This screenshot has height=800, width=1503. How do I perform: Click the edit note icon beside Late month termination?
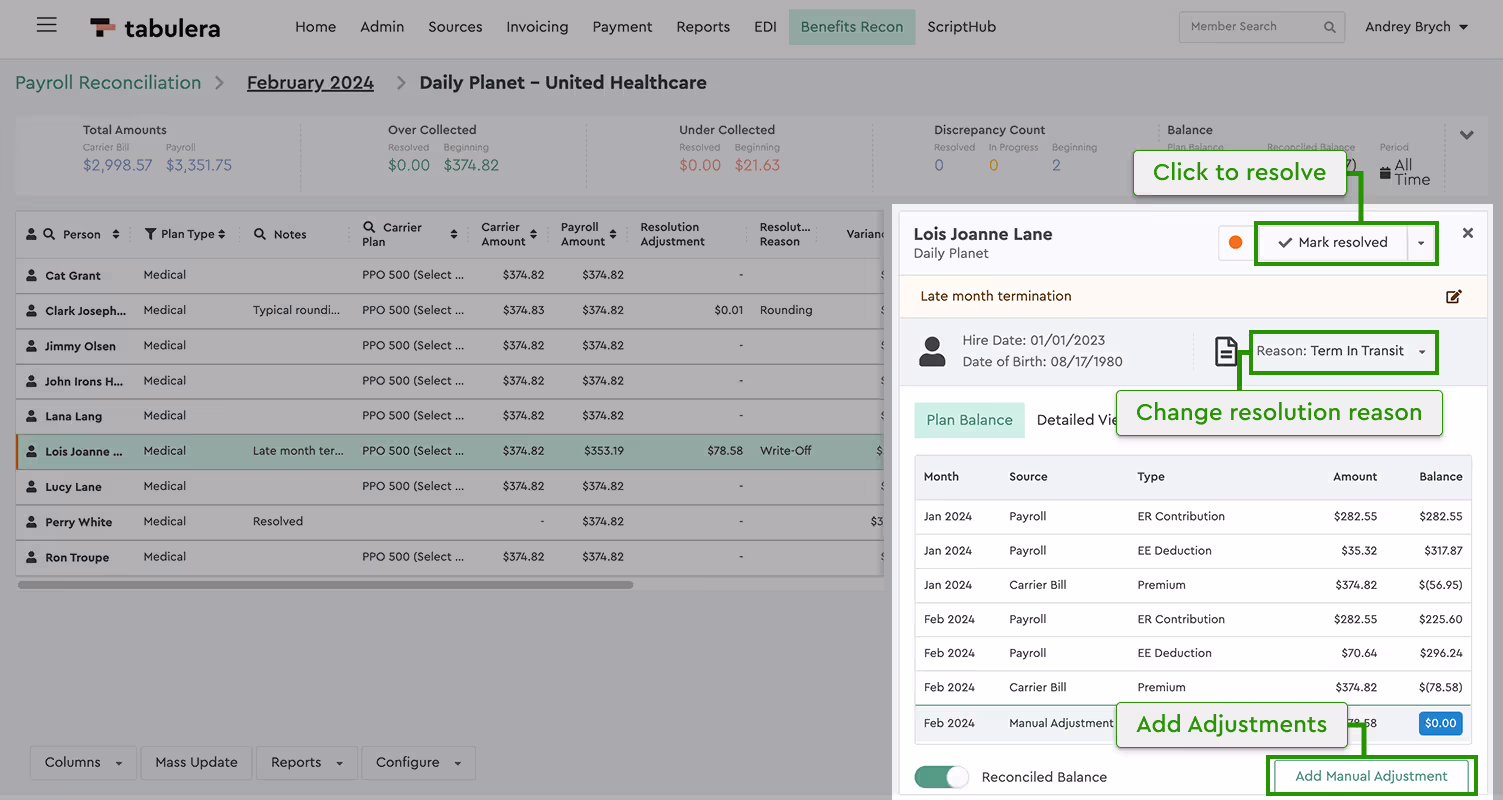pos(1453,297)
